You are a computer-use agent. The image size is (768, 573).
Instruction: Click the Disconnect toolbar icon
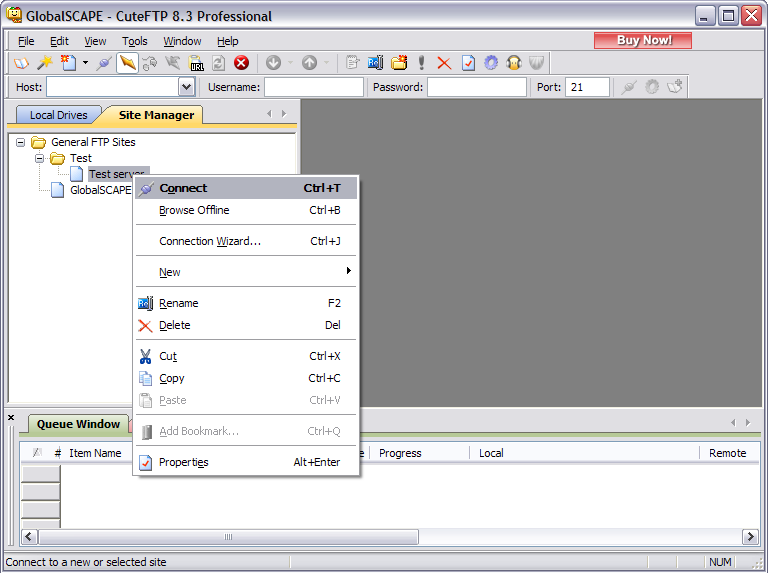(172, 63)
